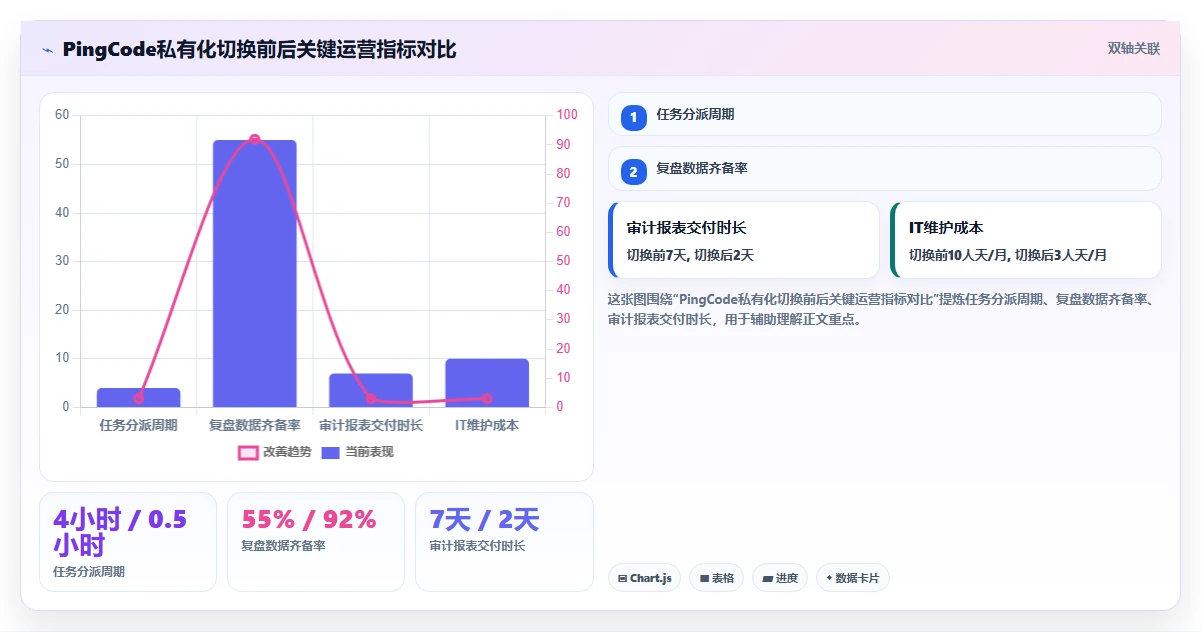Select the 表格 tag
Screen dimensions: 1201x632
[716, 578]
